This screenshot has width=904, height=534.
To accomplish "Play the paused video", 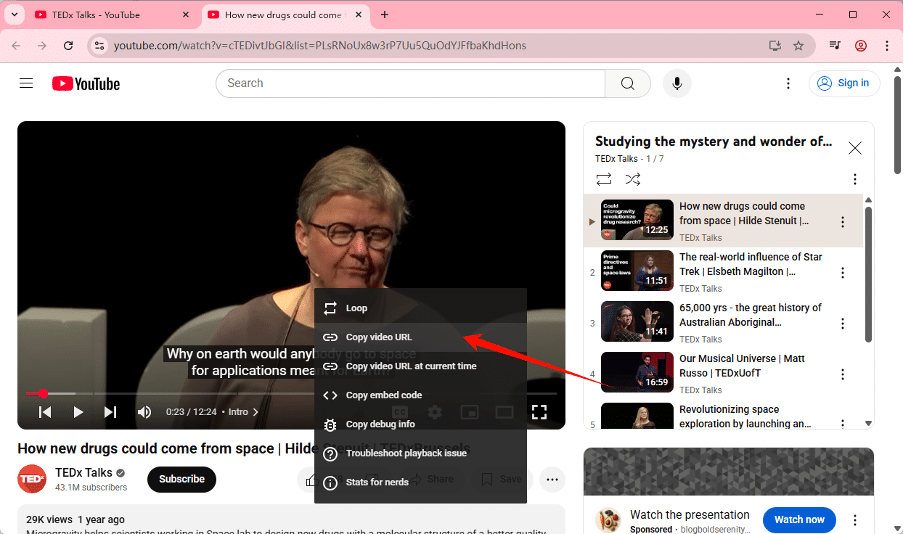I will pyautogui.click(x=78, y=412).
